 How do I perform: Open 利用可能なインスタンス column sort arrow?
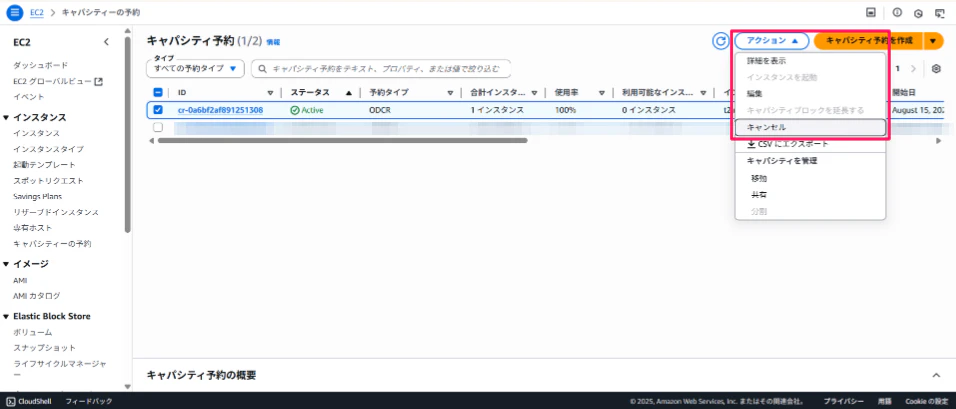click(702, 93)
